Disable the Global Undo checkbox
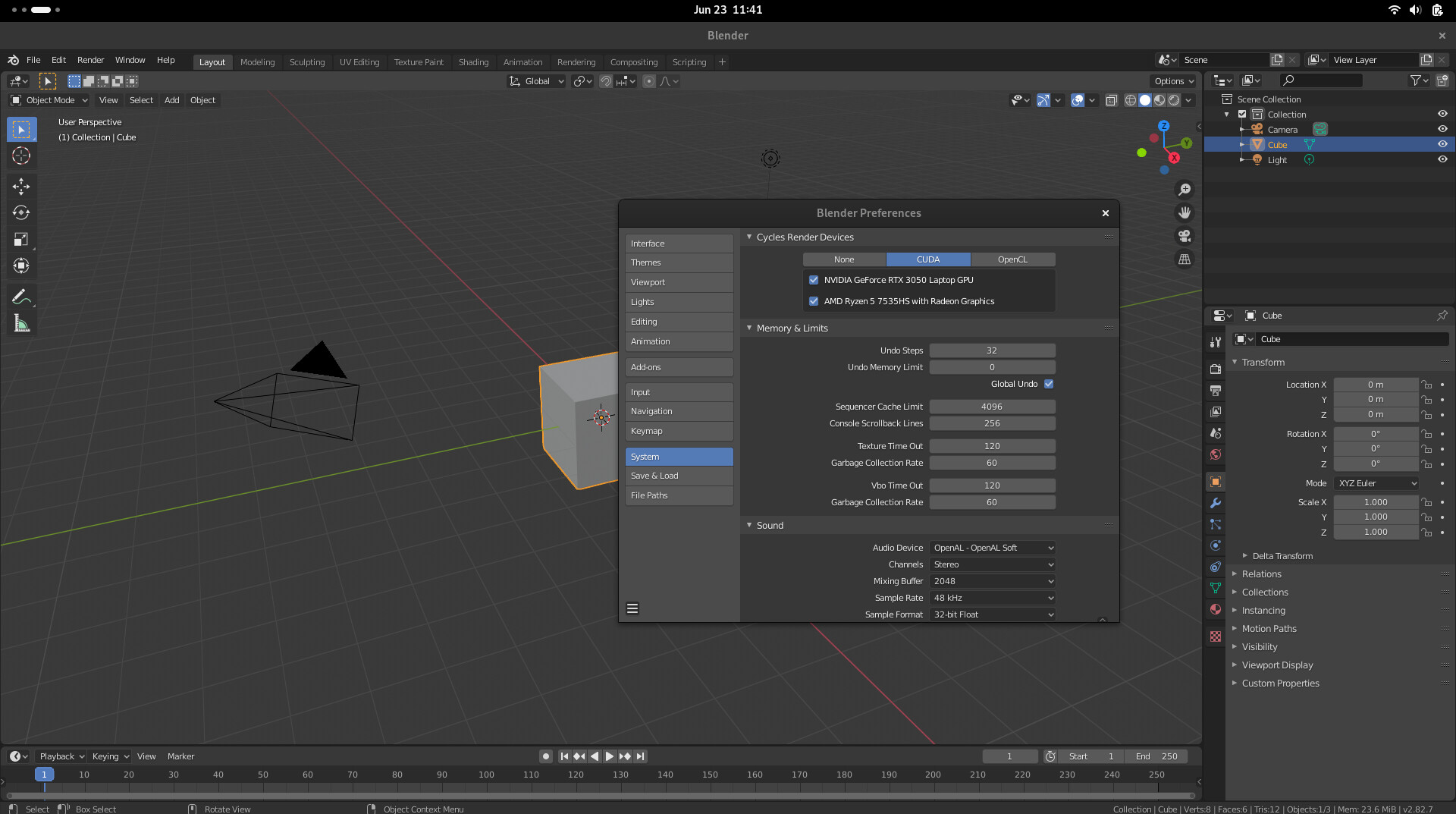Viewport: 1456px width, 814px height. coord(1049,384)
